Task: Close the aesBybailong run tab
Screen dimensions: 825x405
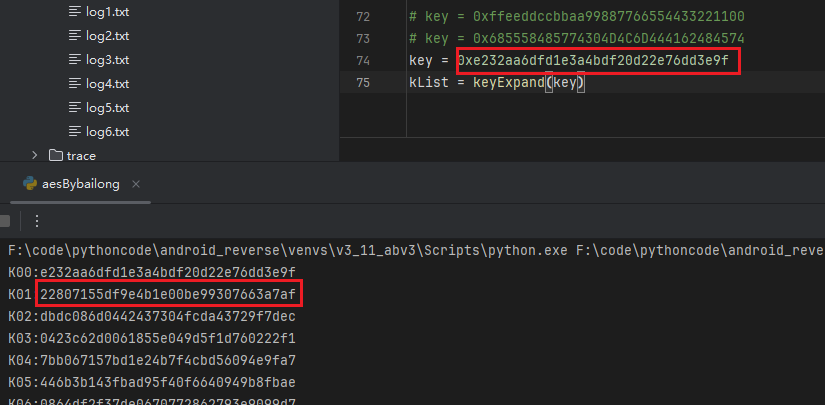Action: [136, 184]
